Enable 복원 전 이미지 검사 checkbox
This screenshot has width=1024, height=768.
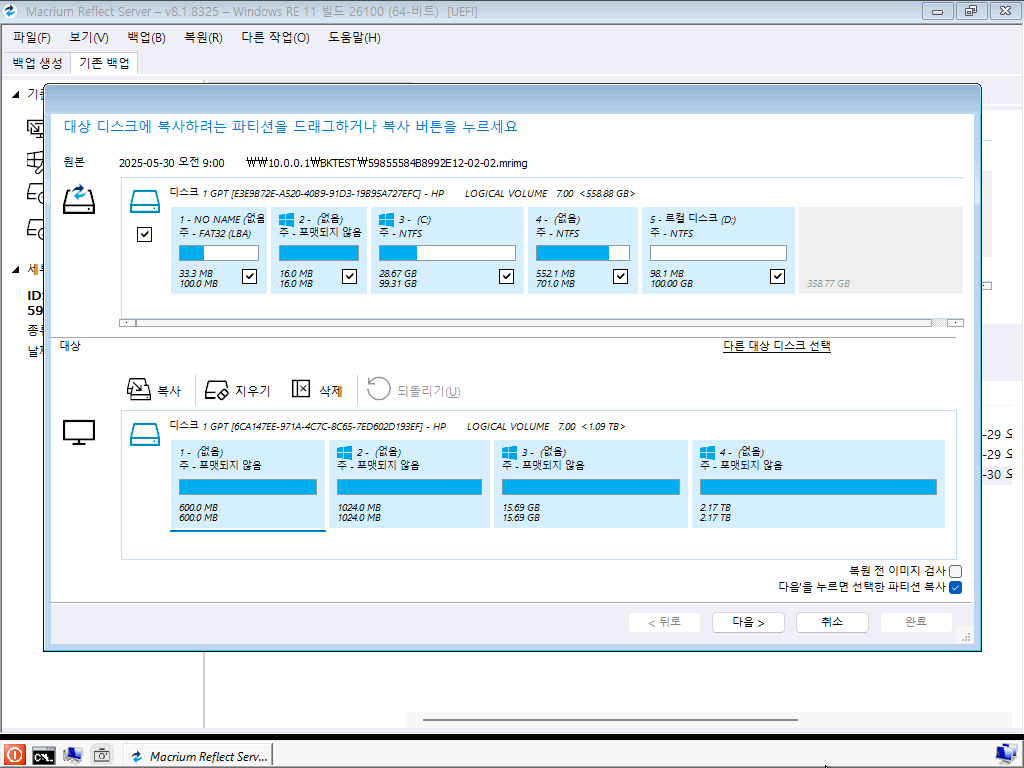[x=955, y=571]
